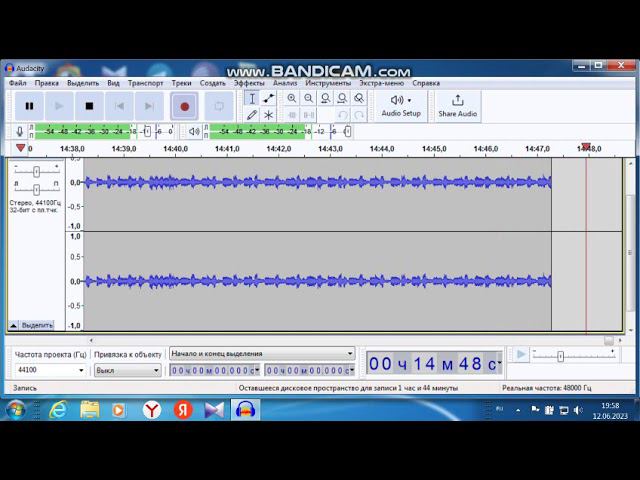The image size is (640, 480).
Task: Open the Файл menu
Action: click(18, 83)
